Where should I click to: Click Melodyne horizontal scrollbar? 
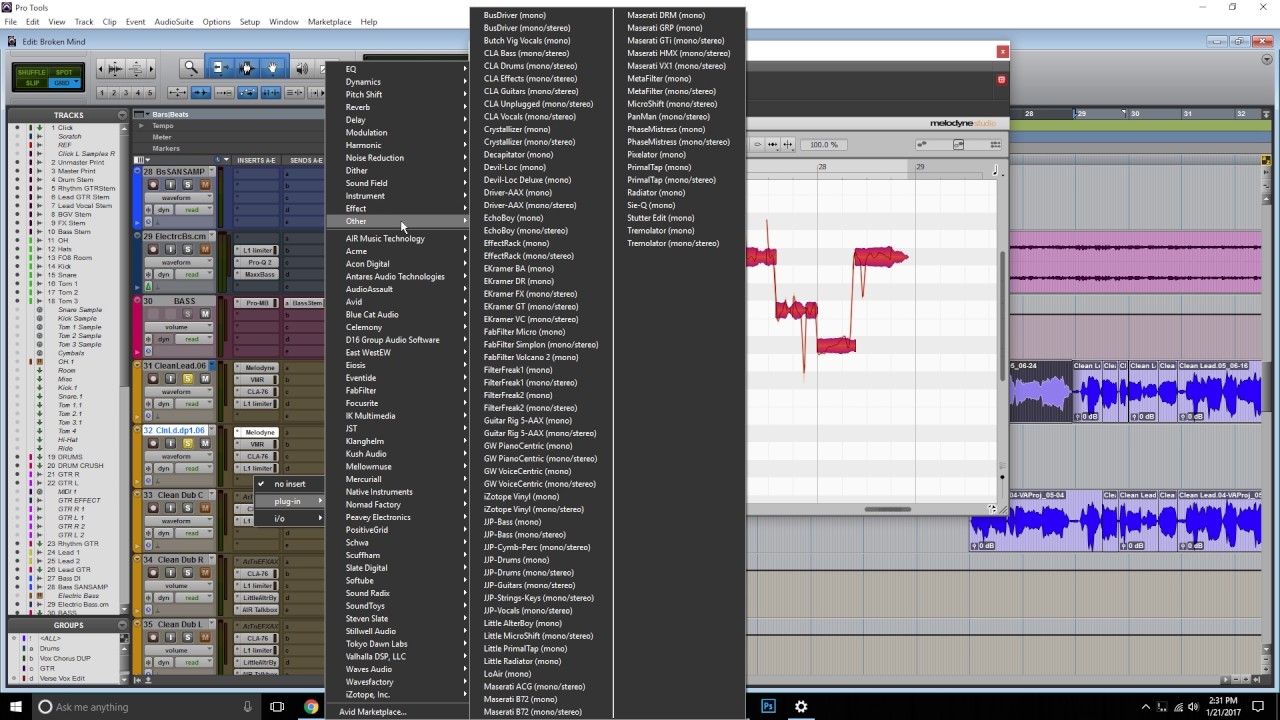(886, 509)
